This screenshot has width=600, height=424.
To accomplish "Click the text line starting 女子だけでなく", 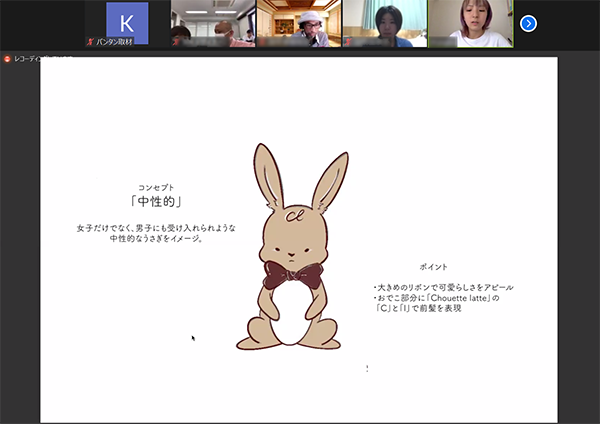I will 156,228.
